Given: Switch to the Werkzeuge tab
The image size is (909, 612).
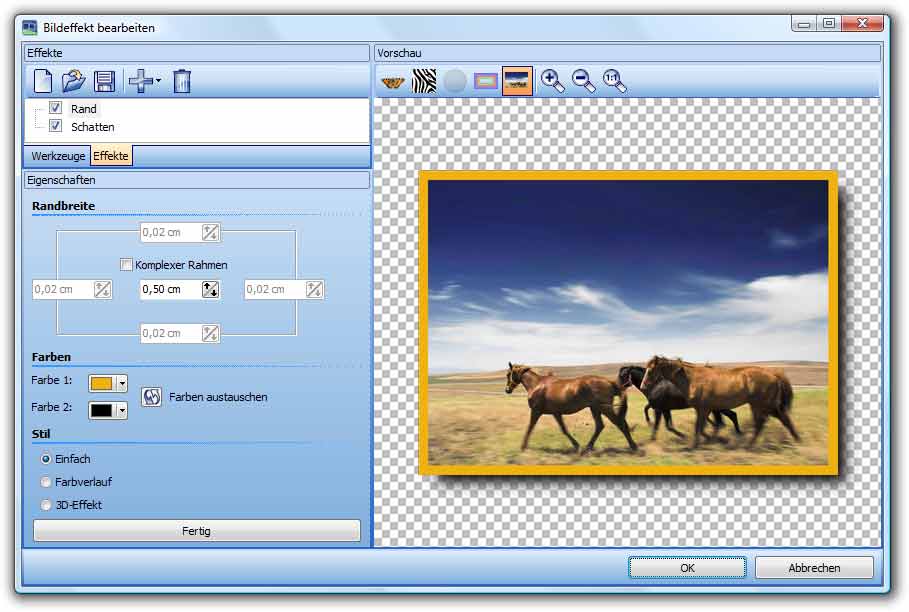Looking at the screenshot, I should 58,156.
